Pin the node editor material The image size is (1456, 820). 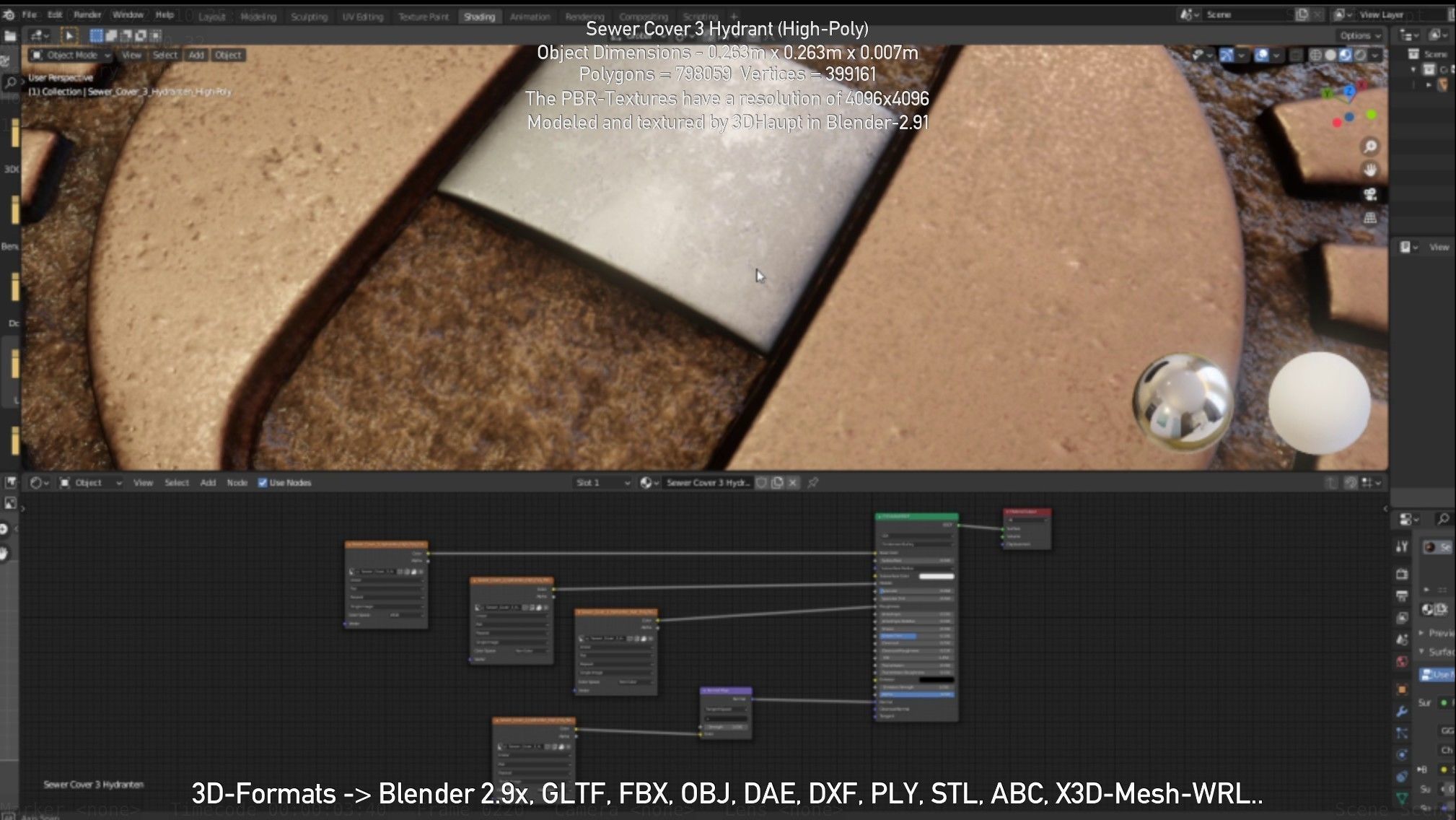(813, 483)
